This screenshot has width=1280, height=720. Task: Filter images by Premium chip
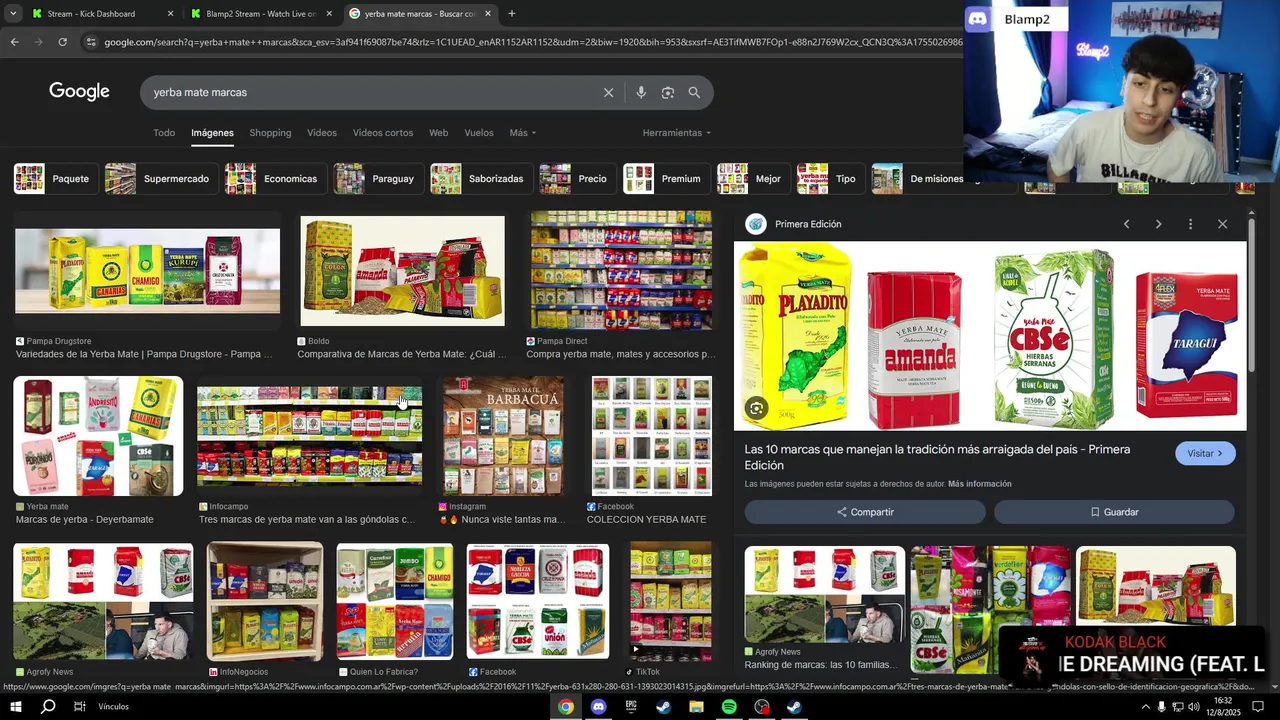click(666, 179)
